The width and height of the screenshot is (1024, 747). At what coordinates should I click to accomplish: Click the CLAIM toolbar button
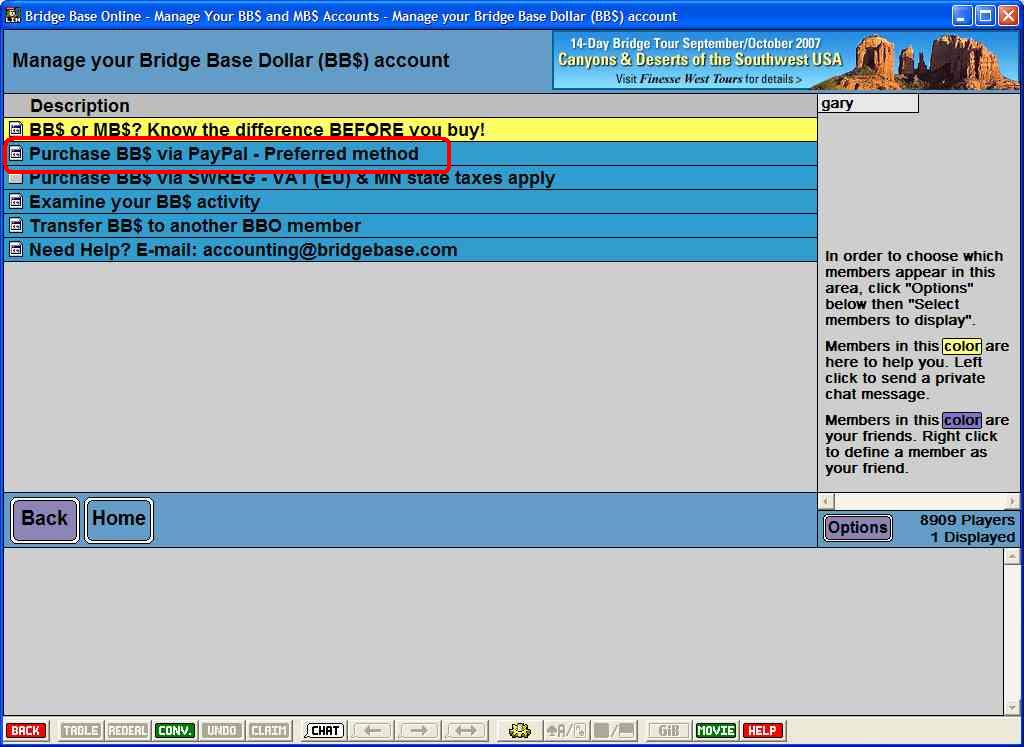[268, 731]
